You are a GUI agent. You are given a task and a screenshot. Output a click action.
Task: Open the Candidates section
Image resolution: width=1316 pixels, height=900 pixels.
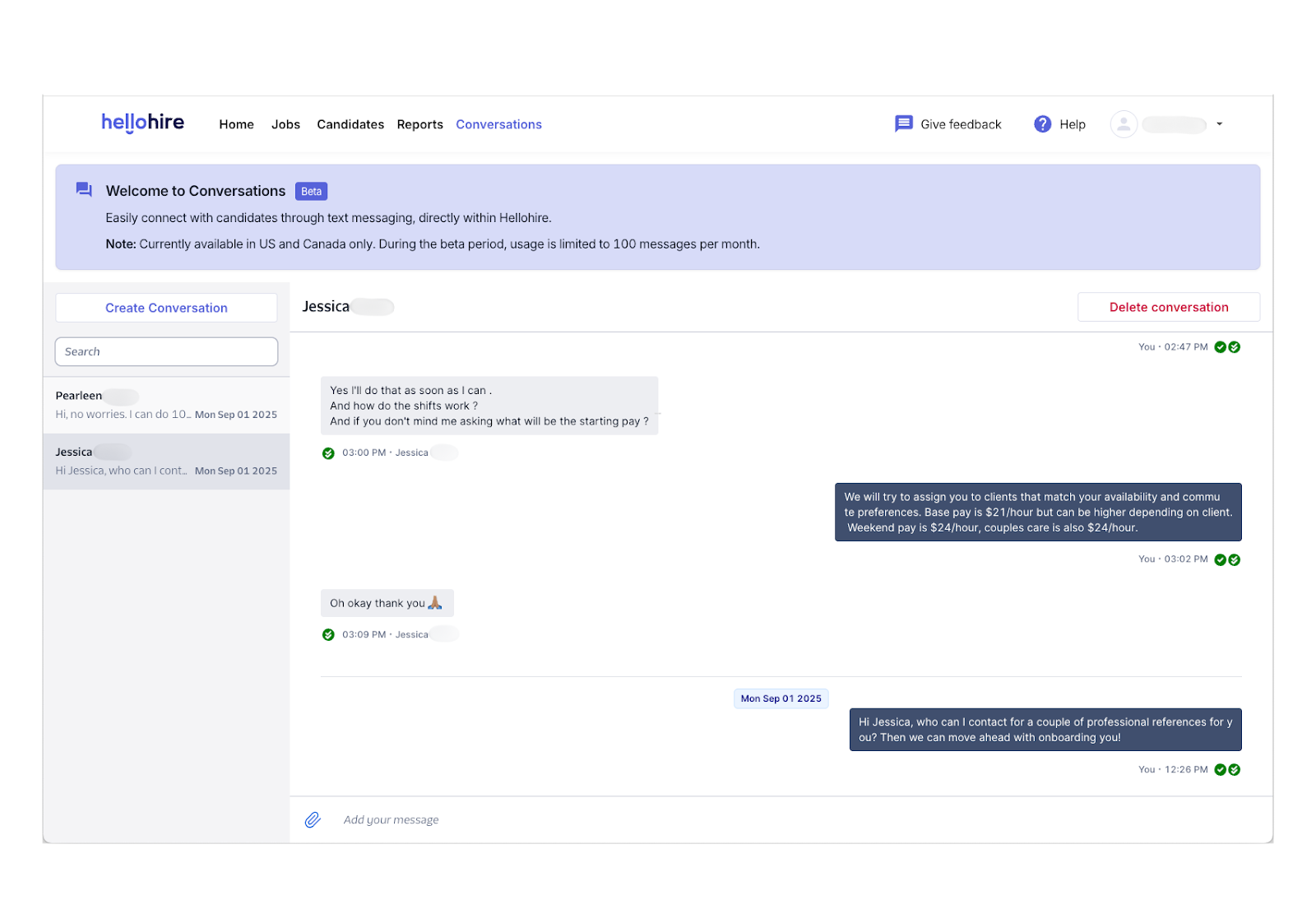pyautogui.click(x=350, y=124)
